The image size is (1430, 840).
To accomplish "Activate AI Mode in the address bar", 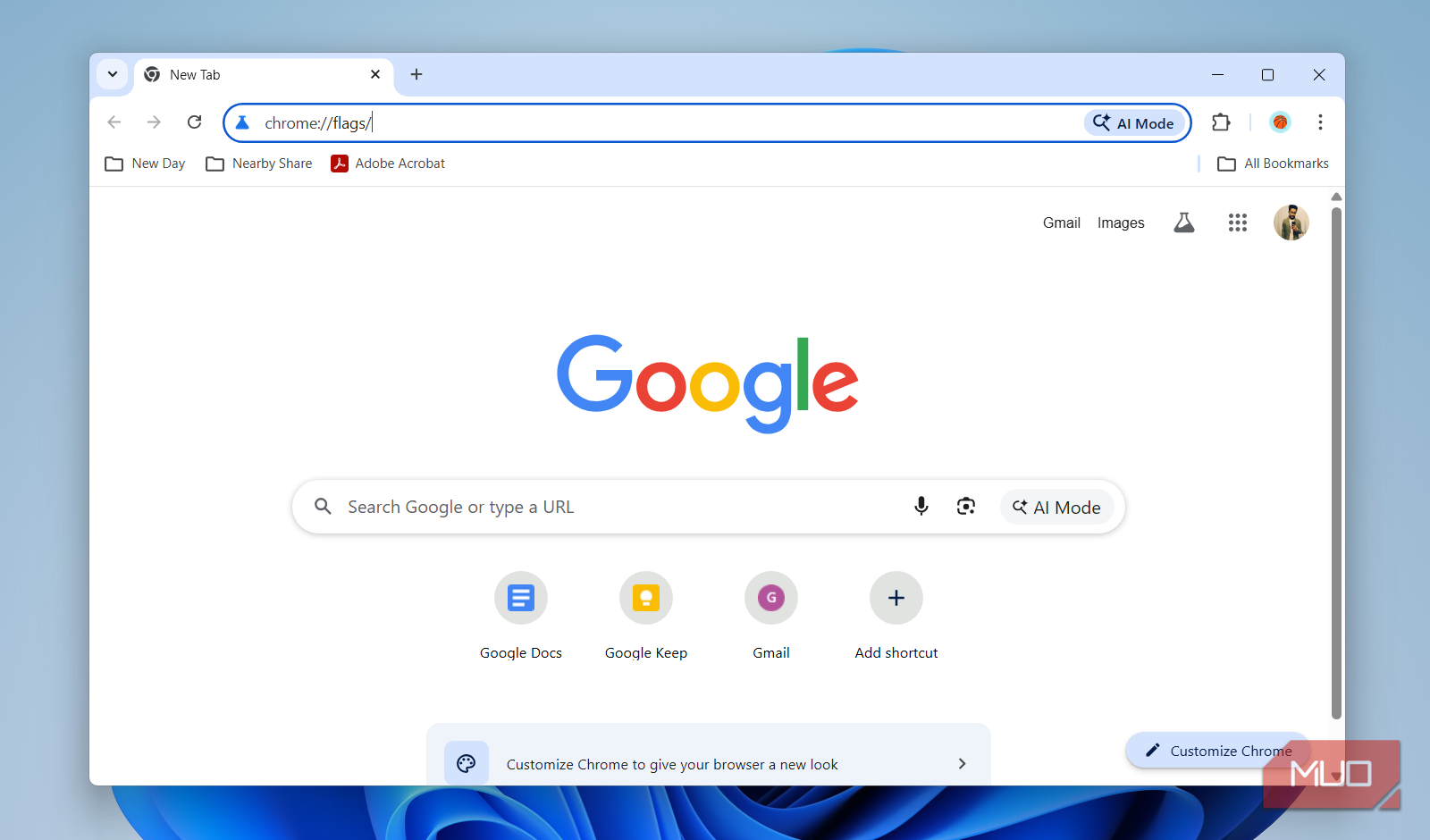I will (1134, 123).
